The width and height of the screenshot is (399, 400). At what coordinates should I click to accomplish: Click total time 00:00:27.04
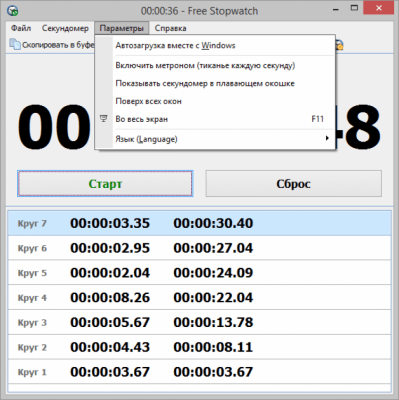[213, 248]
